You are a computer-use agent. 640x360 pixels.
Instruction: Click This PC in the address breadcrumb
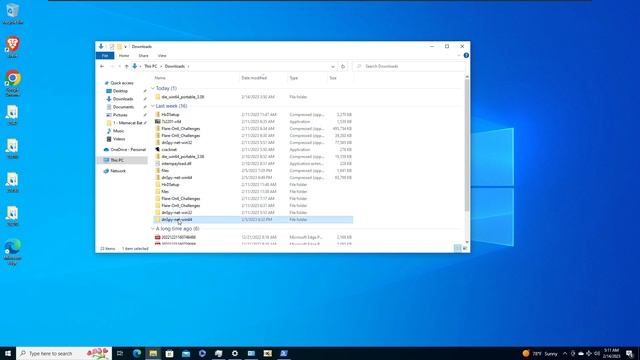pos(151,67)
